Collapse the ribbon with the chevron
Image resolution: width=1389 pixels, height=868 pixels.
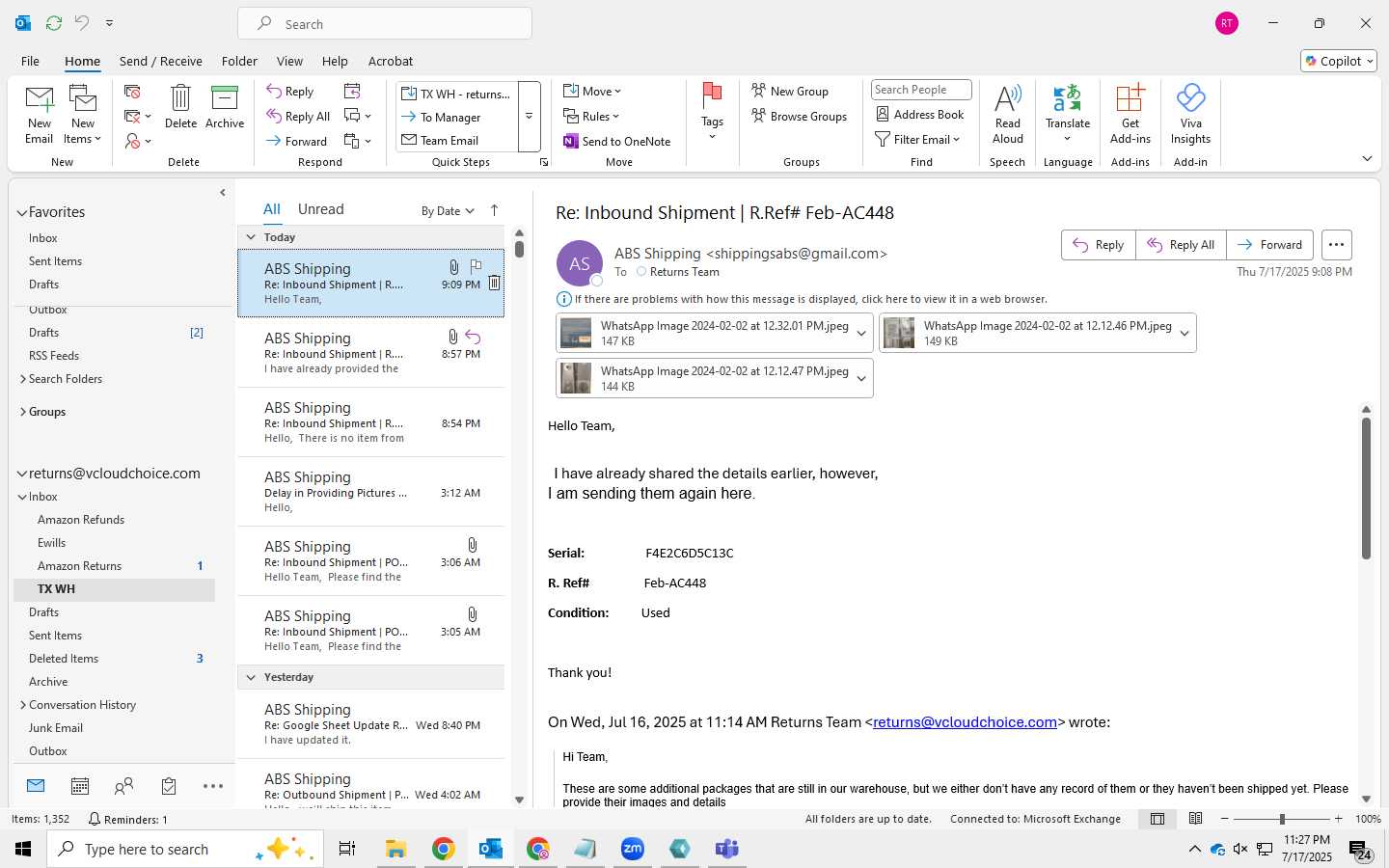[x=1367, y=159]
